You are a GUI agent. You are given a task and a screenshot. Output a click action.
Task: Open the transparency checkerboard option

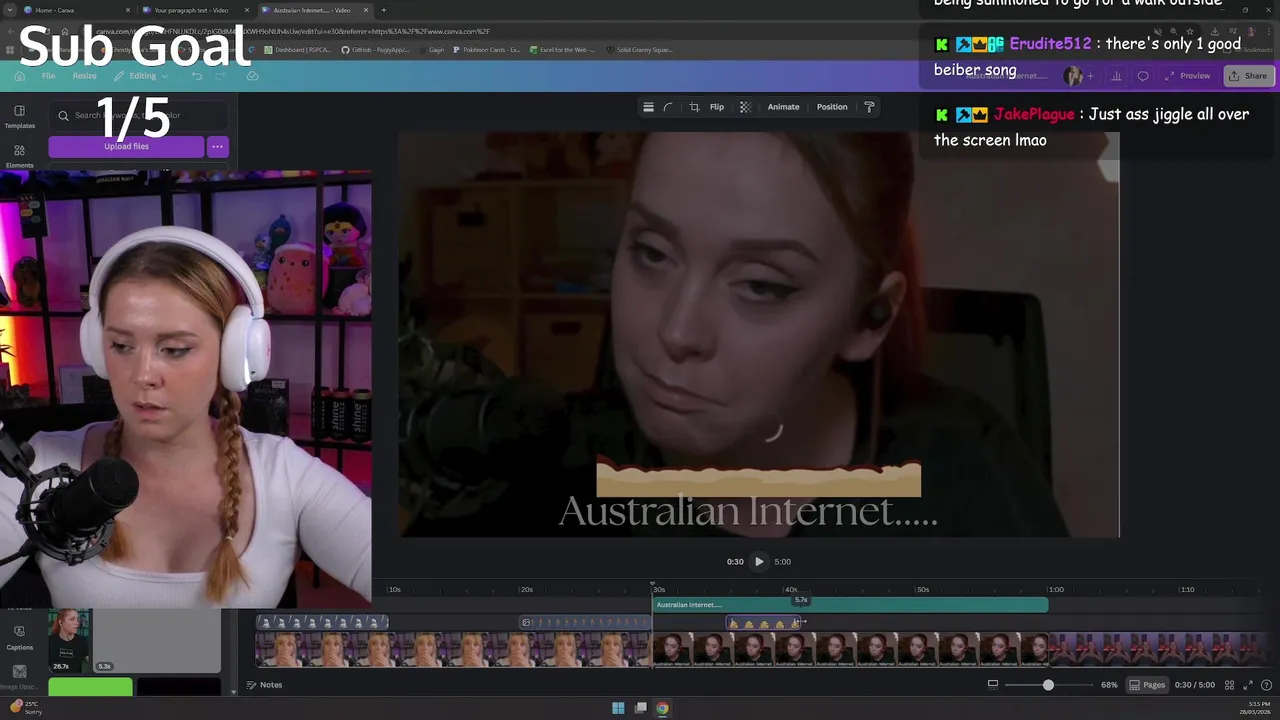pos(745,107)
